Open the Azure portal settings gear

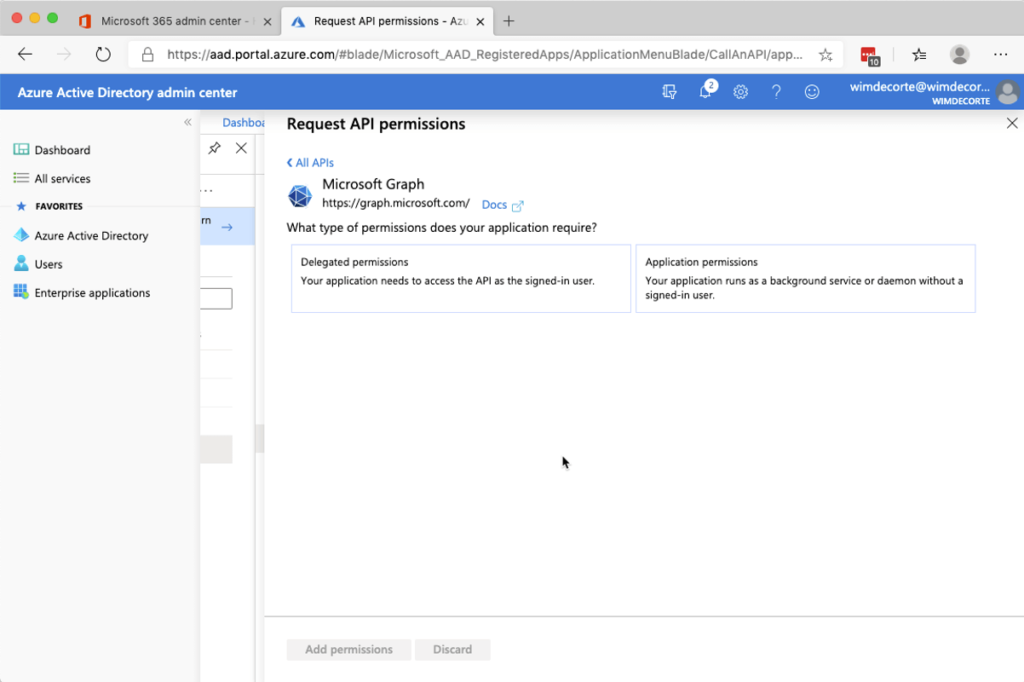pyautogui.click(x=740, y=91)
